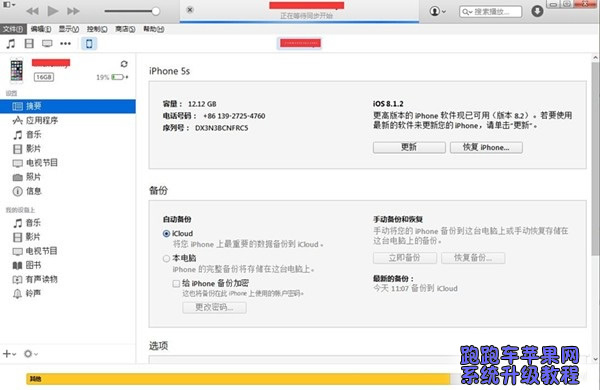
Task: Click the 更新 button
Action: coord(409,147)
